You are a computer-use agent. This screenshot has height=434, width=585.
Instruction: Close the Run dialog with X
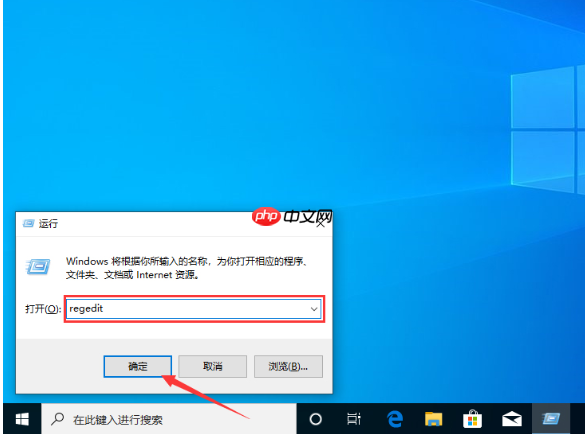click(320, 224)
